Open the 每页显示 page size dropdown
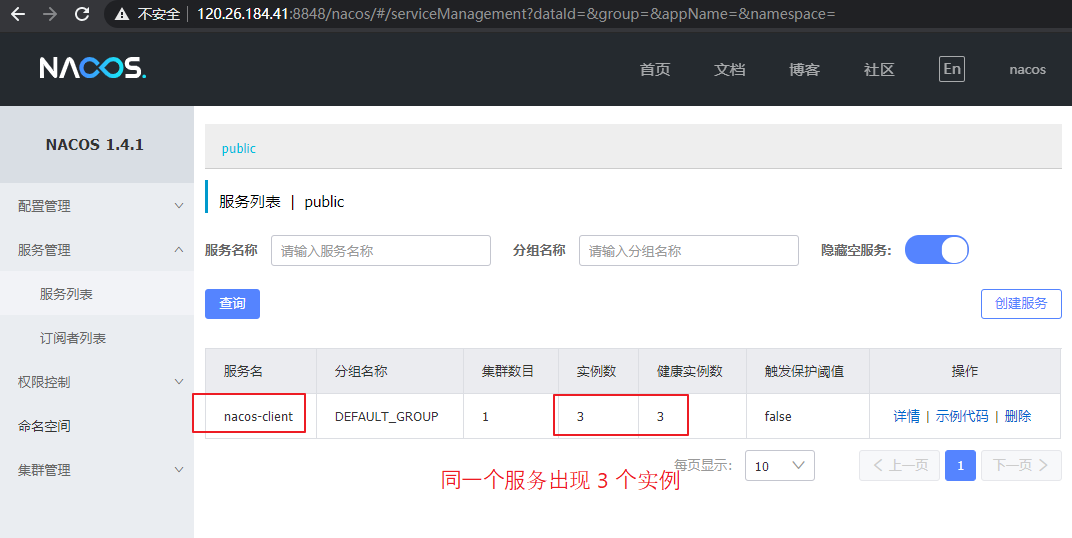This screenshot has height=538, width=1072. click(x=779, y=466)
